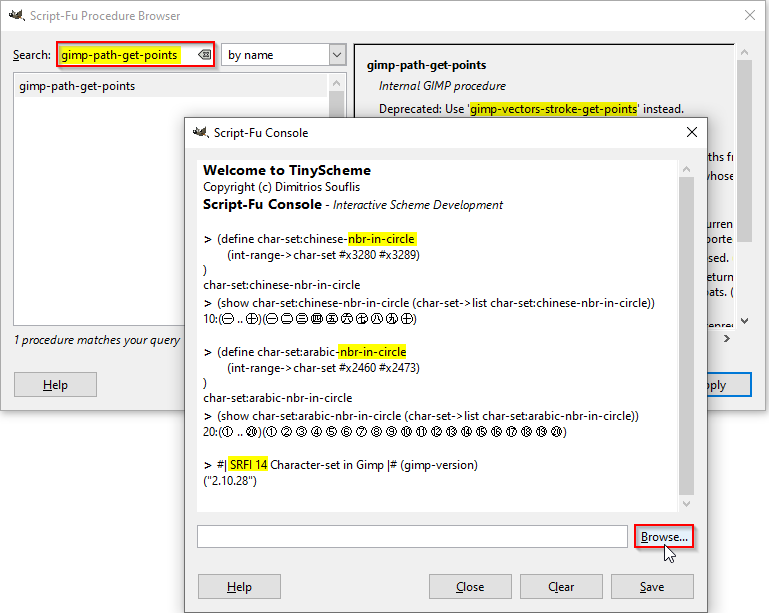
Task: Click the 'char-set:chinese-nbr-in-circle' result line
Action: pyautogui.click(x=282, y=285)
